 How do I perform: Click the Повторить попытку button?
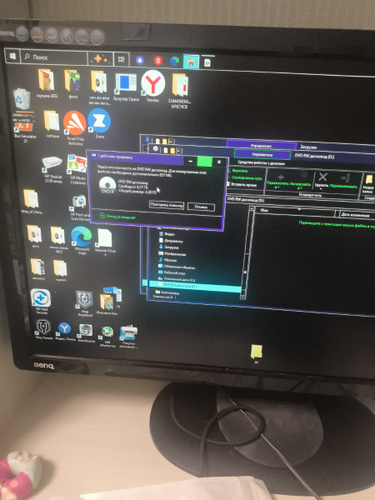166,205
